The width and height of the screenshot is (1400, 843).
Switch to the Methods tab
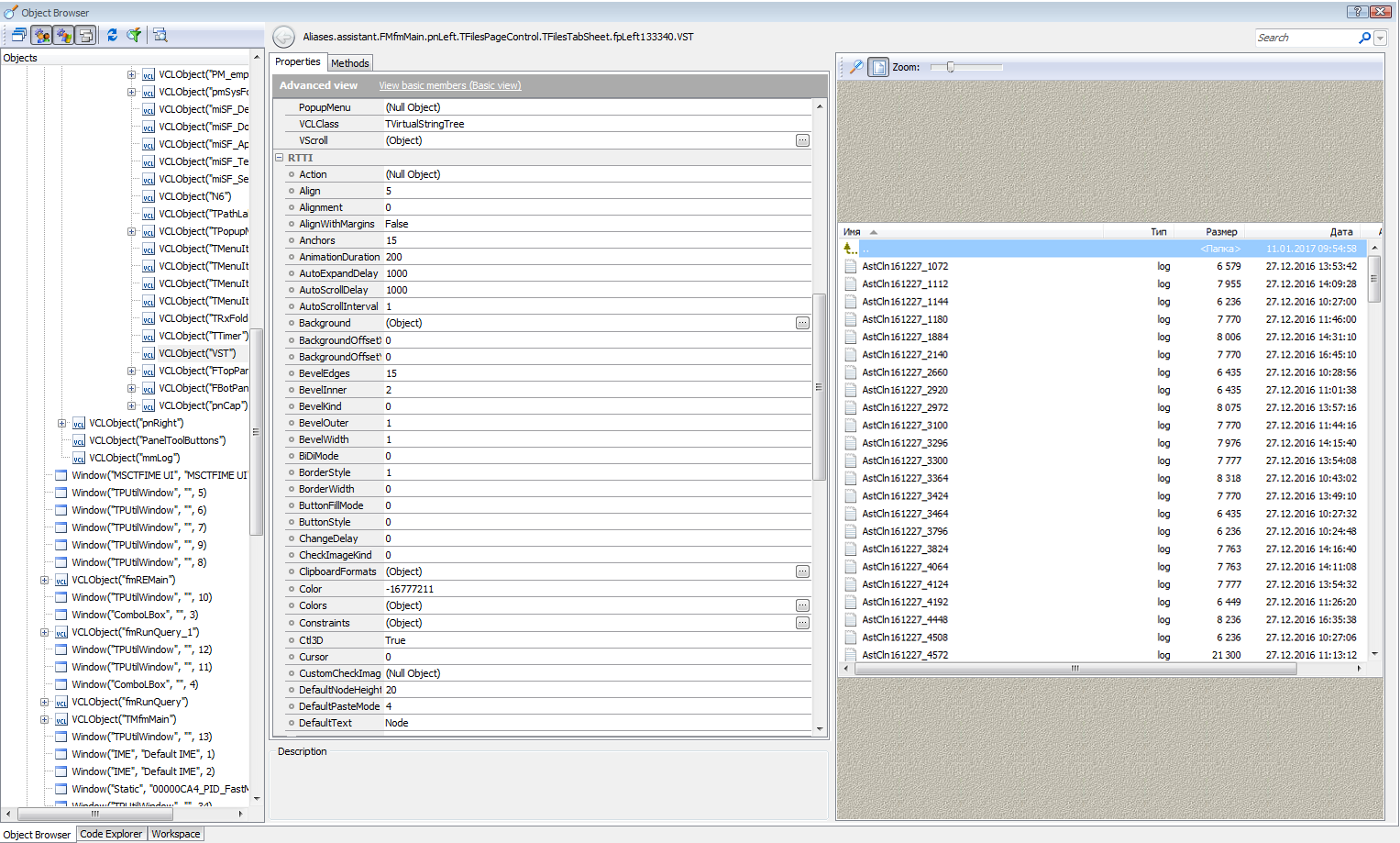pos(349,63)
